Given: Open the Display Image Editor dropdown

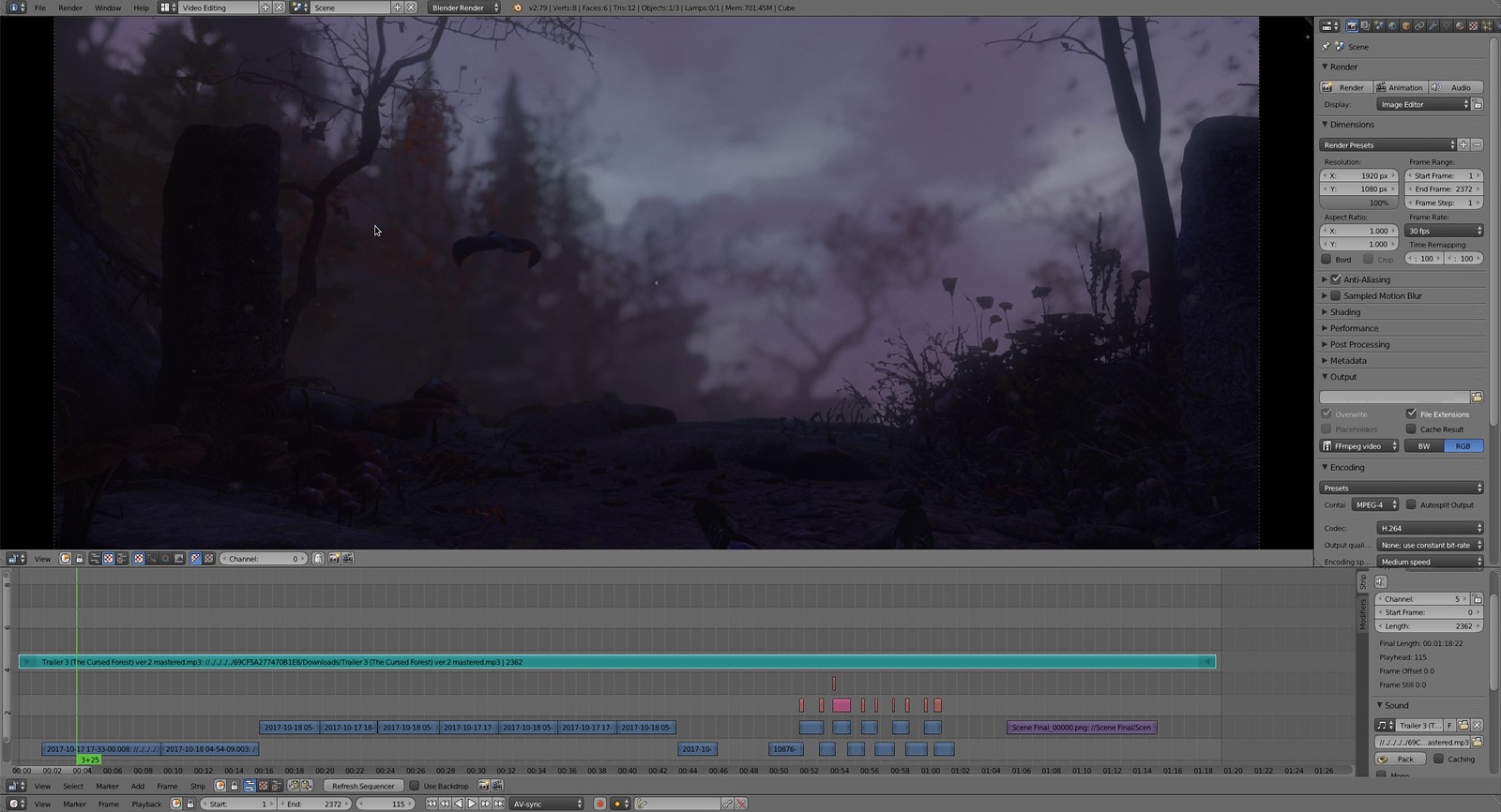Looking at the screenshot, I should tap(1423, 104).
